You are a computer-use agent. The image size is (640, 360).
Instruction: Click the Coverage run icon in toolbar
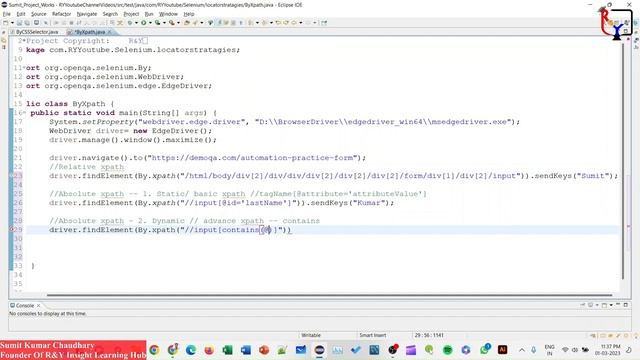pos(157,23)
